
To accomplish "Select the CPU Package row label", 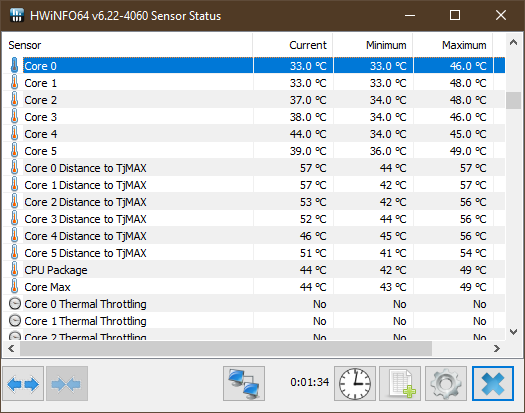I will (x=56, y=270).
